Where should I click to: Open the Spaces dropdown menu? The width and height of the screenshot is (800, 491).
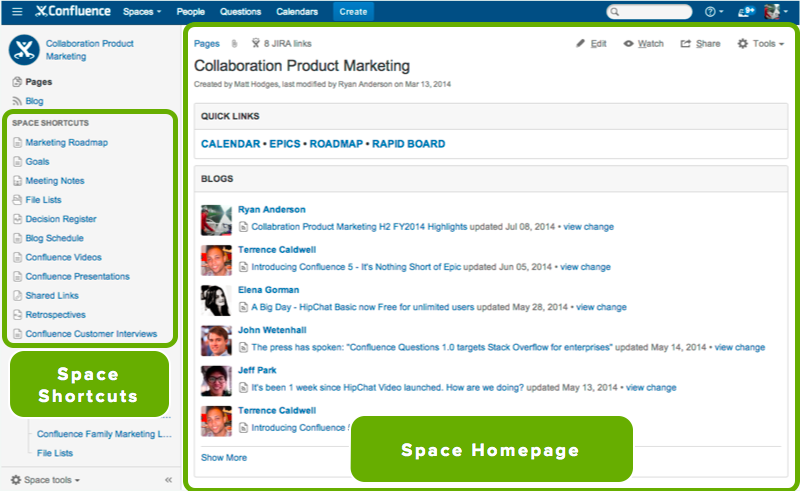pos(142,11)
